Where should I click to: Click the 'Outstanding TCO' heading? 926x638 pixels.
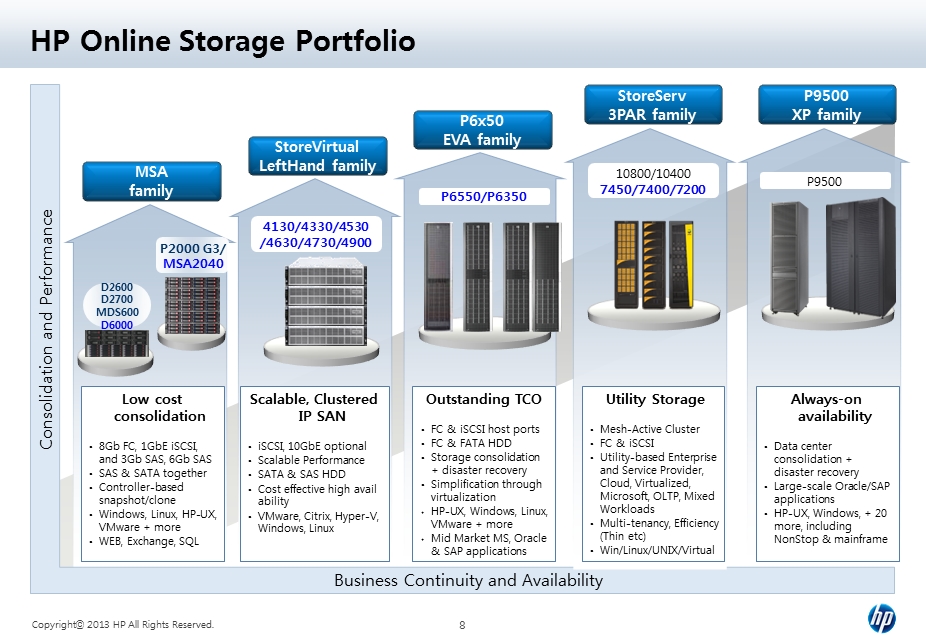coord(484,399)
